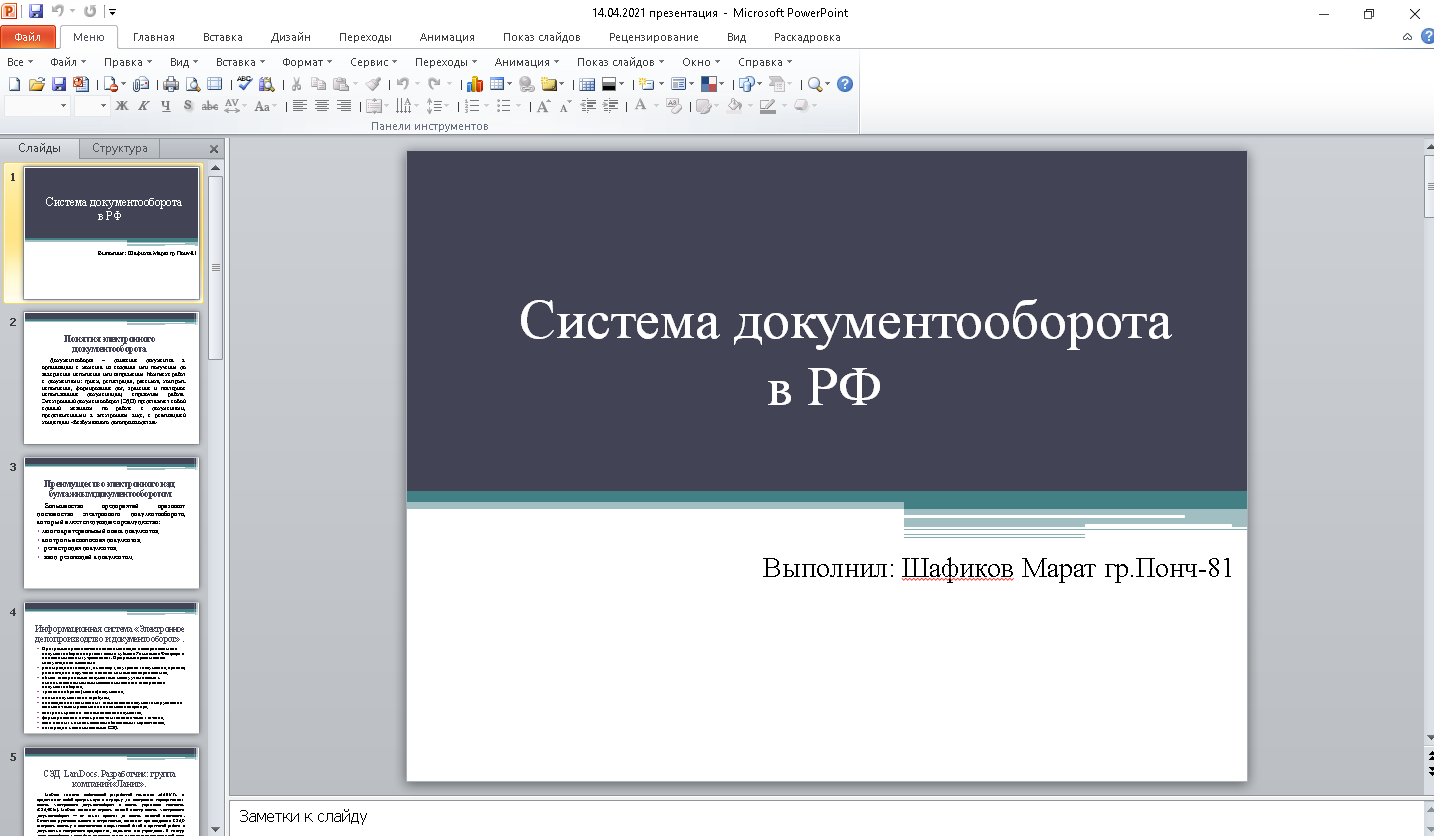Image resolution: width=1434 pixels, height=836 pixels.
Task: Select slide 2 thumbnail
Action: pyautogui.click(x=111, y=378)
